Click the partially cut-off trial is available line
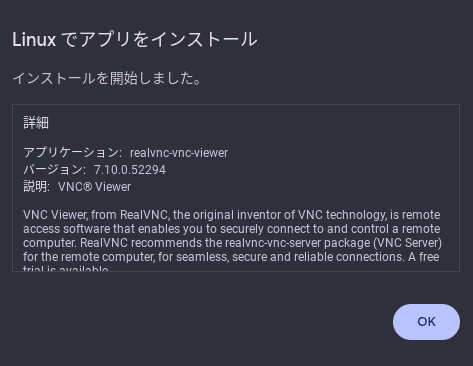Screen dimensions: 473x366 pos(66,268)
